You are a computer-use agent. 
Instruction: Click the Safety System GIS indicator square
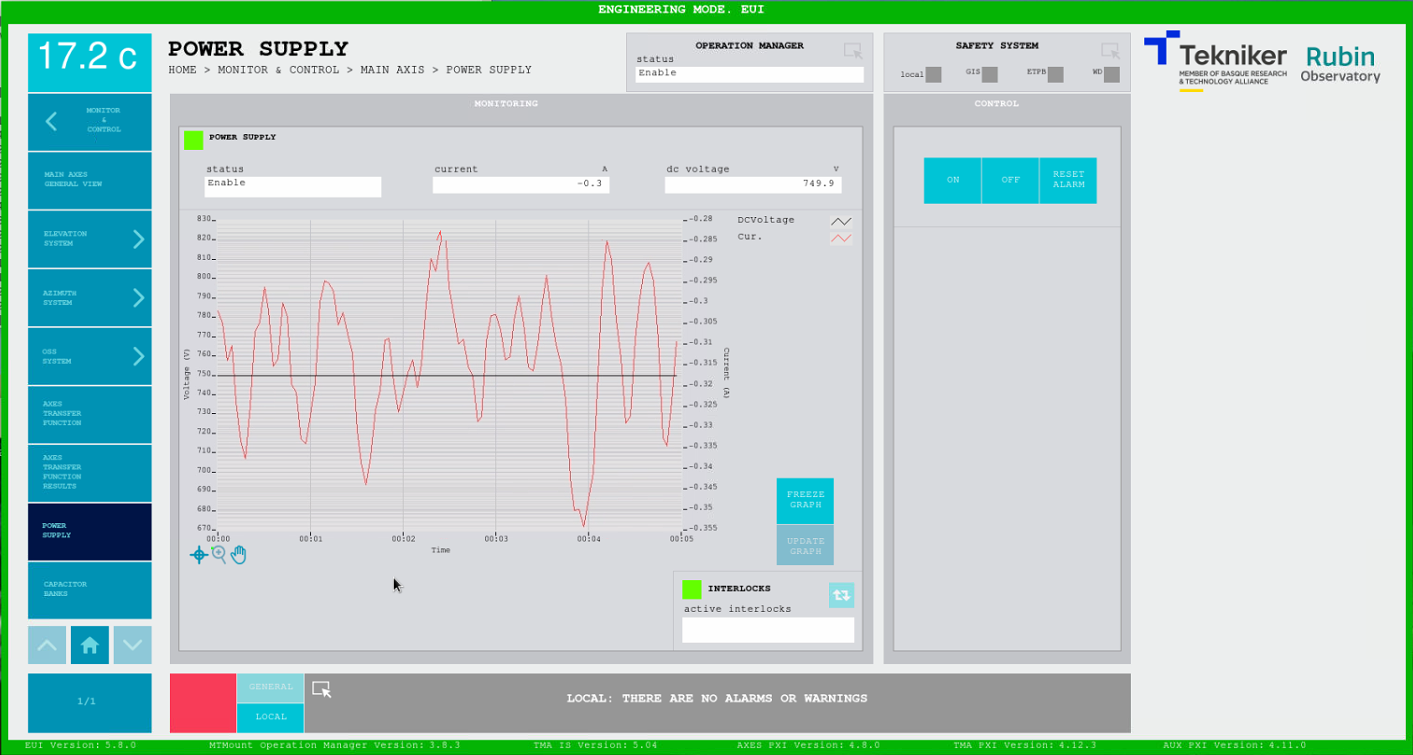pos(989,74)
